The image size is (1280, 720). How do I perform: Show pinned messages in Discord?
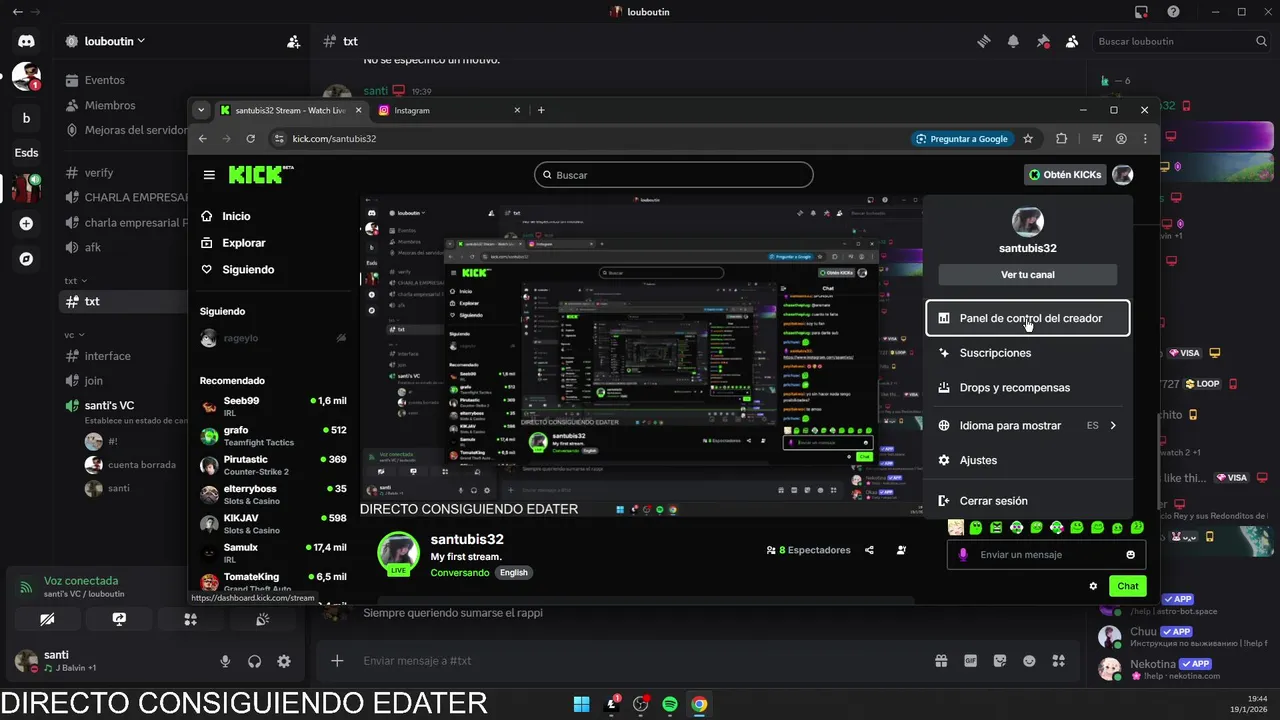(1043, 41)
